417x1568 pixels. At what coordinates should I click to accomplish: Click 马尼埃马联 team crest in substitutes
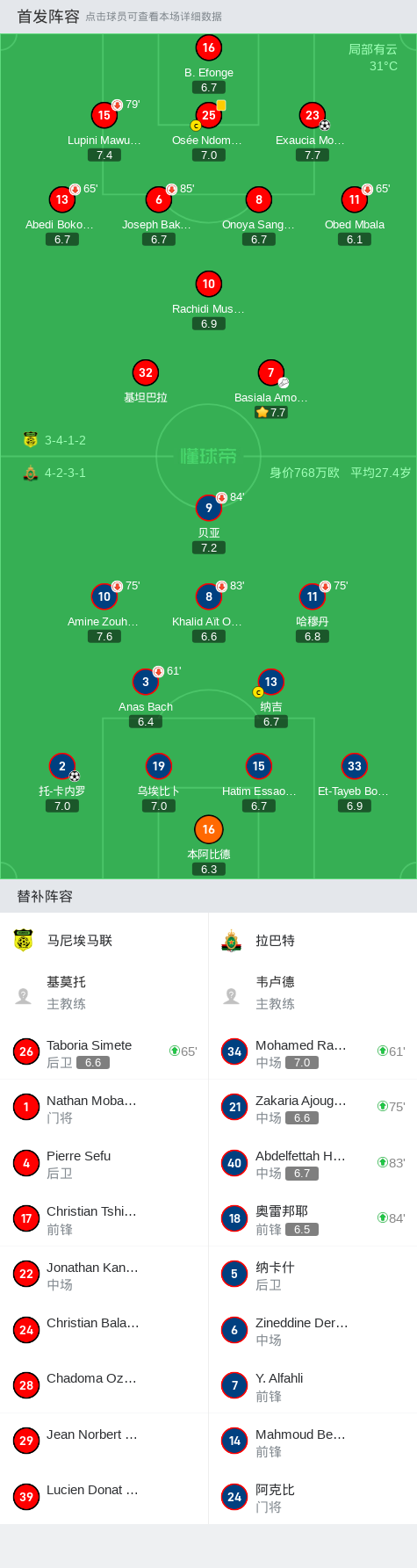click(x=24, y=941)
